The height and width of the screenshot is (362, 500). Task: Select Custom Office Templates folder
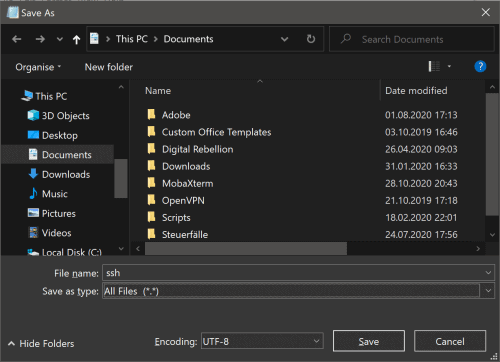[216, 132]
